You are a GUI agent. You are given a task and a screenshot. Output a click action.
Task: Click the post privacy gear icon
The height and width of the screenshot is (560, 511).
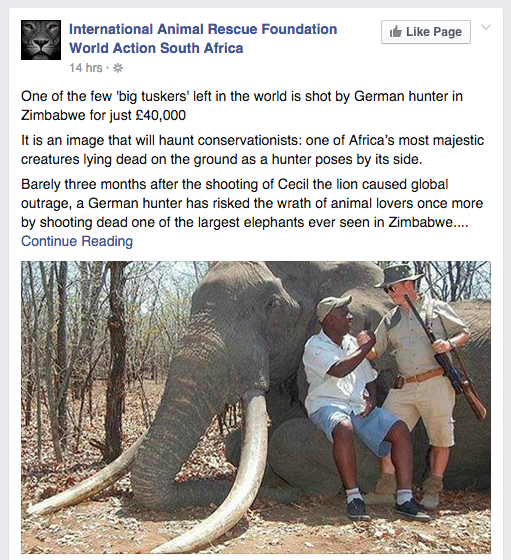[x=118, y=68]
